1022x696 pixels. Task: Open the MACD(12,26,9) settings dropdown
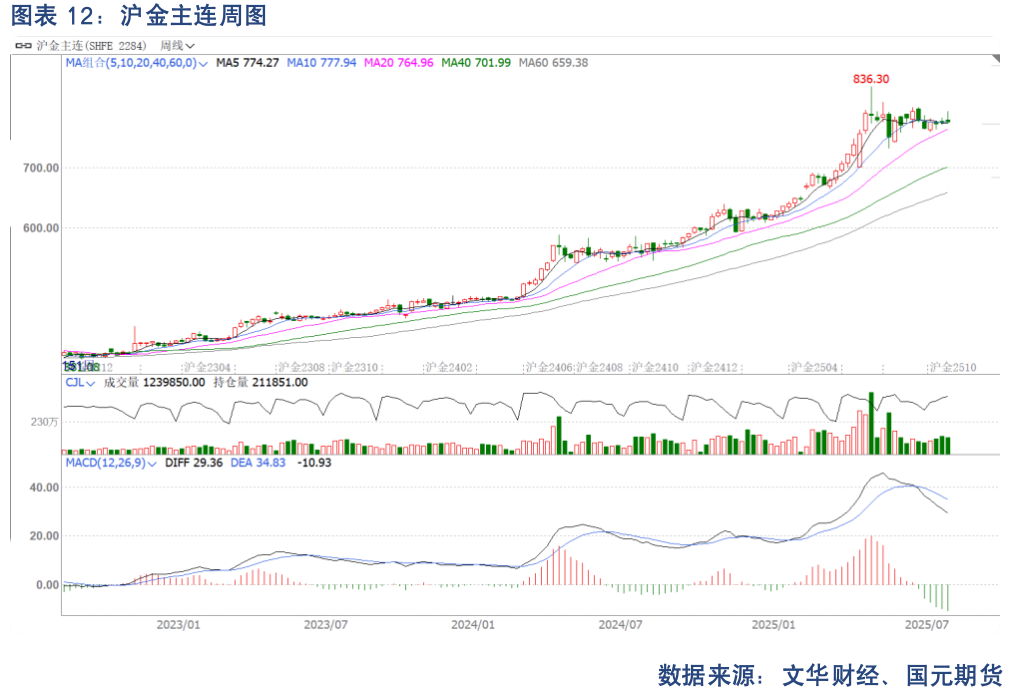click(x=153, y=464)
